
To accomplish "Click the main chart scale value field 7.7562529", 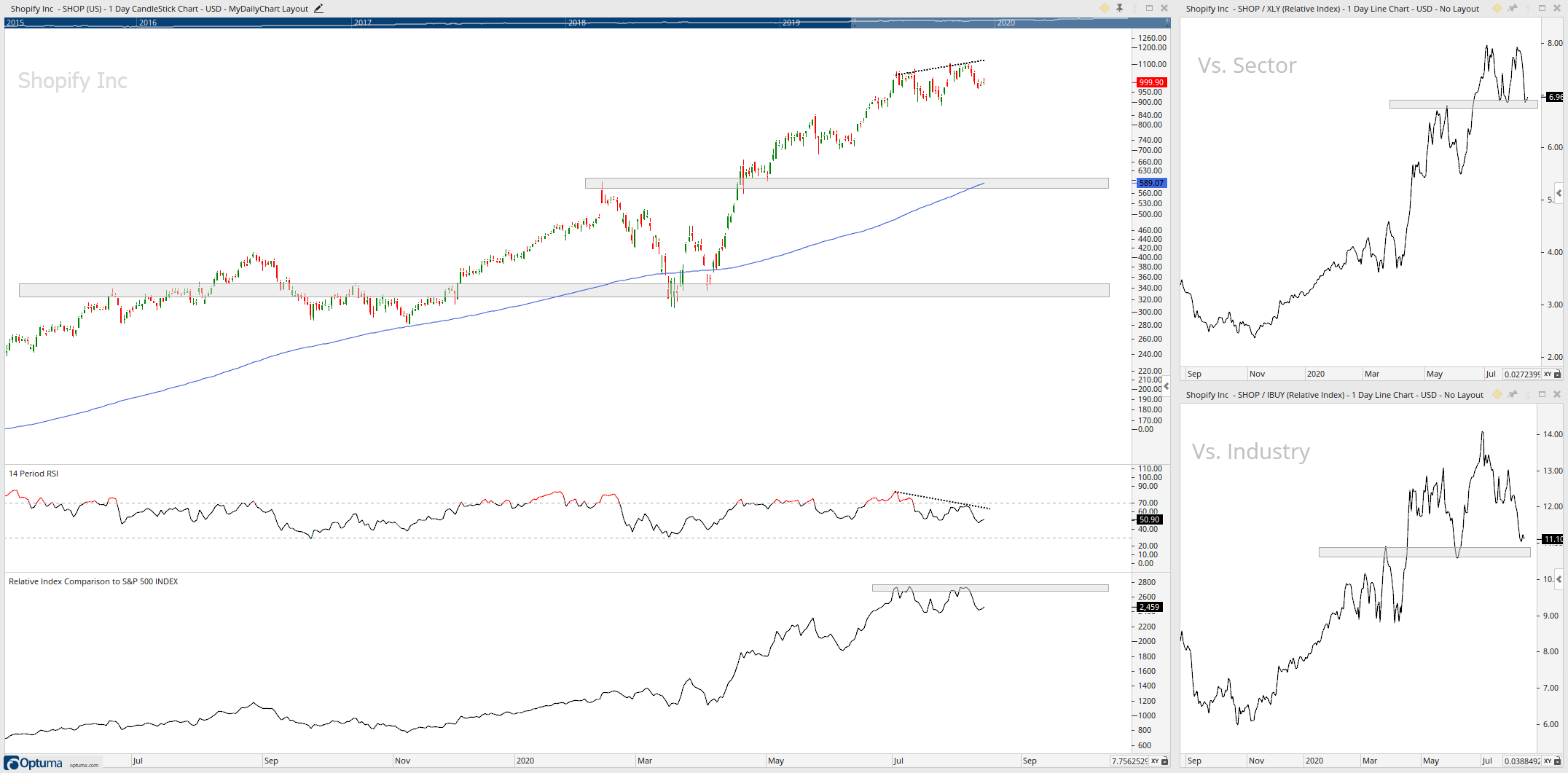I will coord(1129,761).
